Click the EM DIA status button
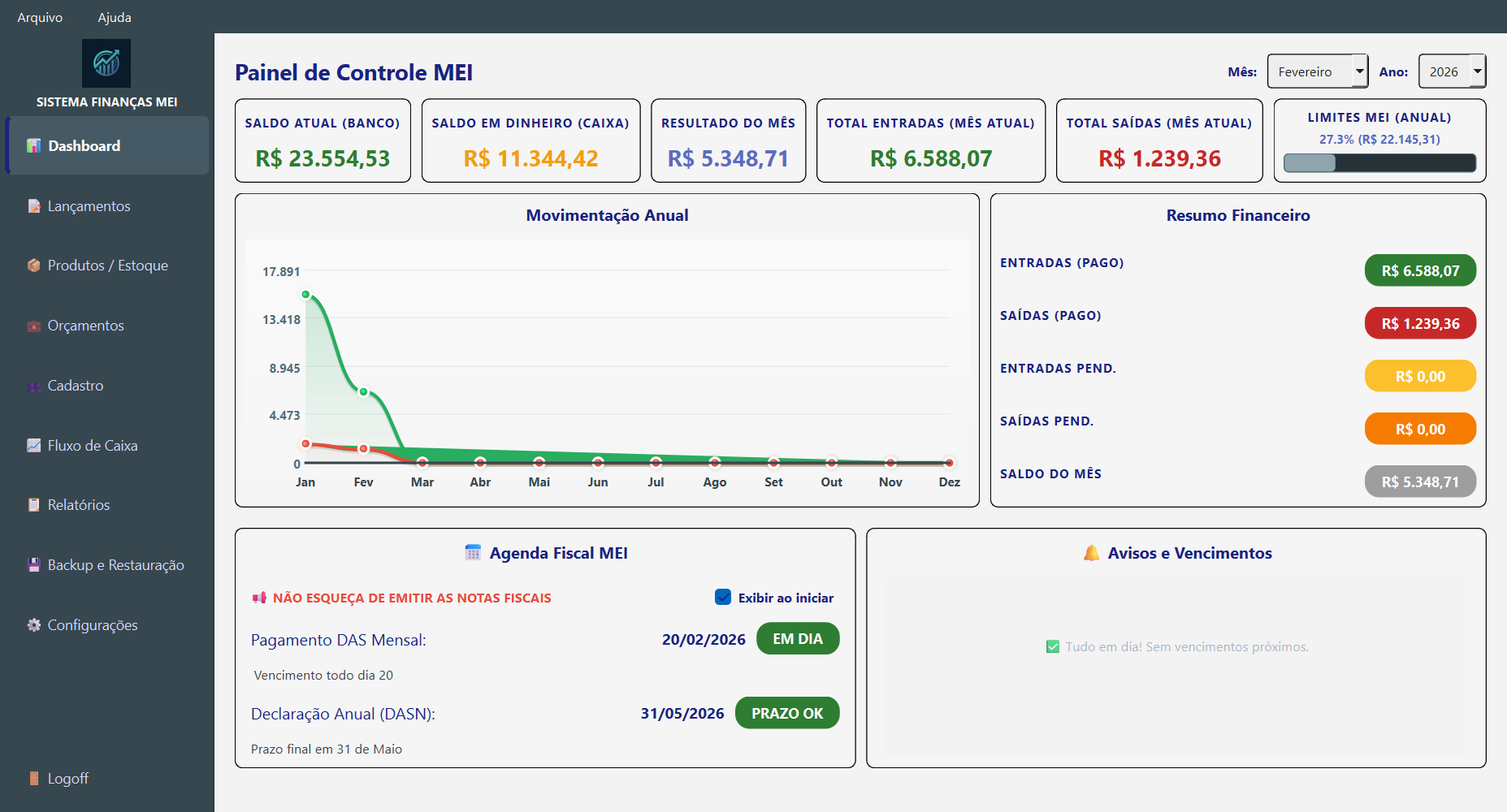1507x812 pixels. pos(797,638)
